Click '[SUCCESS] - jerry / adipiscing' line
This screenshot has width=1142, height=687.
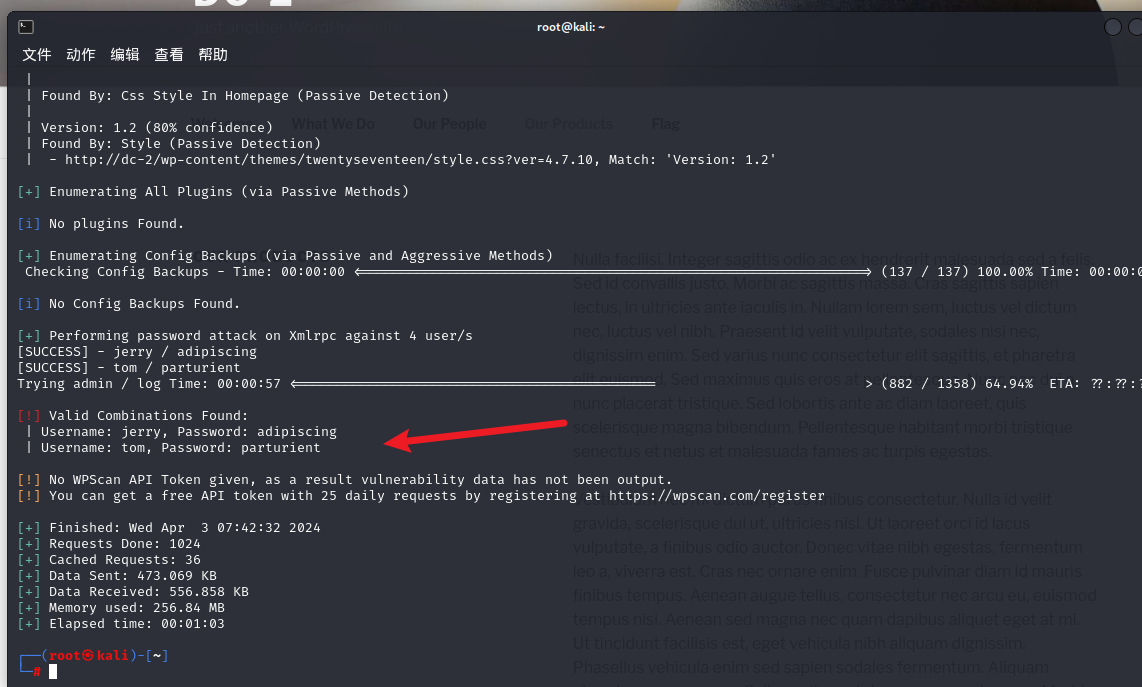point(137,351)
